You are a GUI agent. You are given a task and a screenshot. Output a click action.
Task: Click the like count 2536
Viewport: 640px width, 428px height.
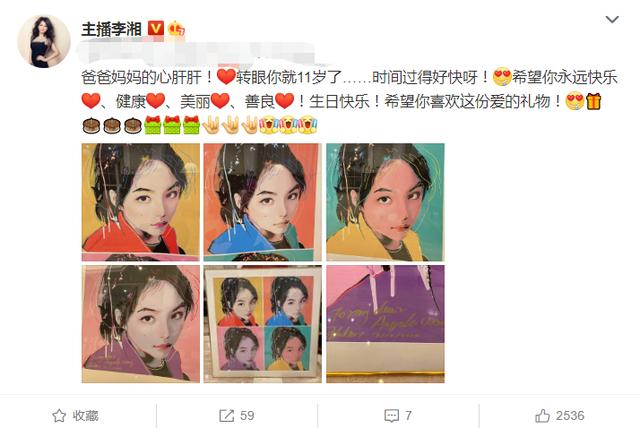pyautogui.click(x=570, y=416)
